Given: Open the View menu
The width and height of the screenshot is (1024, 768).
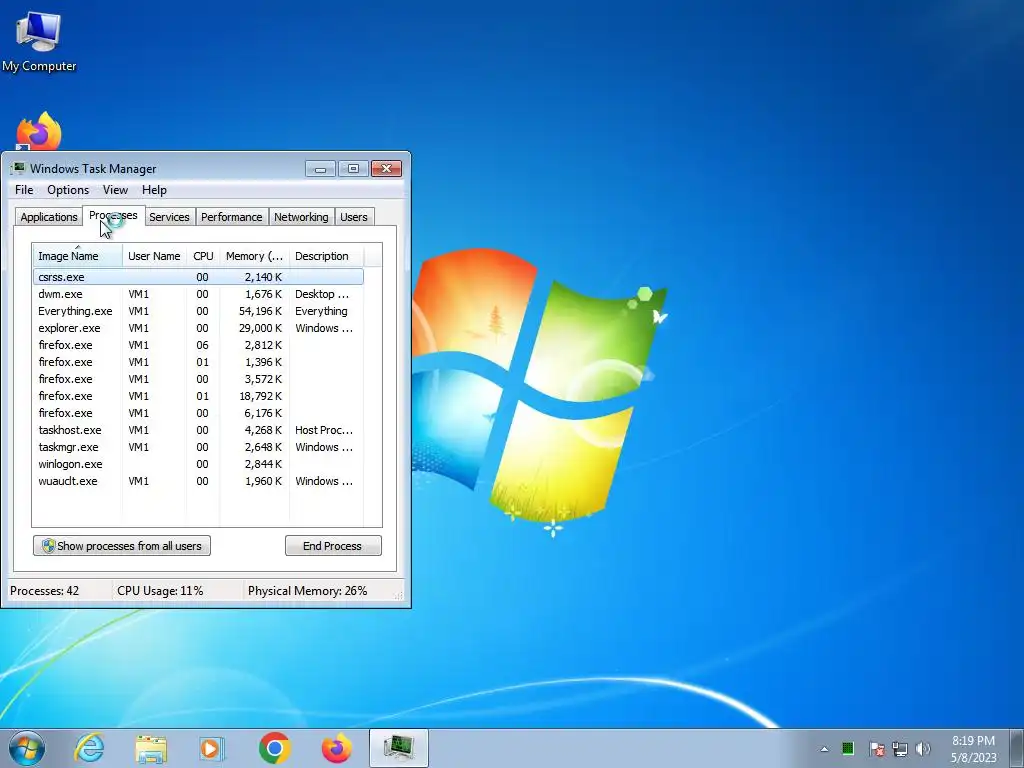Looking at the screenshot, I should click(x=115, y=190).
